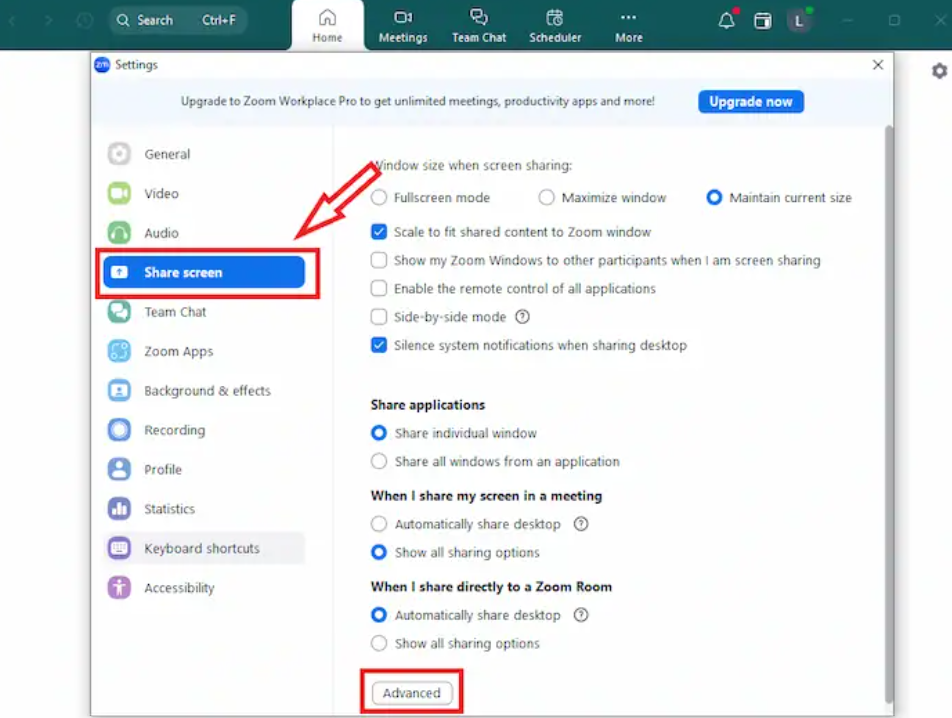Click the Statistics bar chart icon
Viewport: 952px width, 718px height.
coord(119,509)
